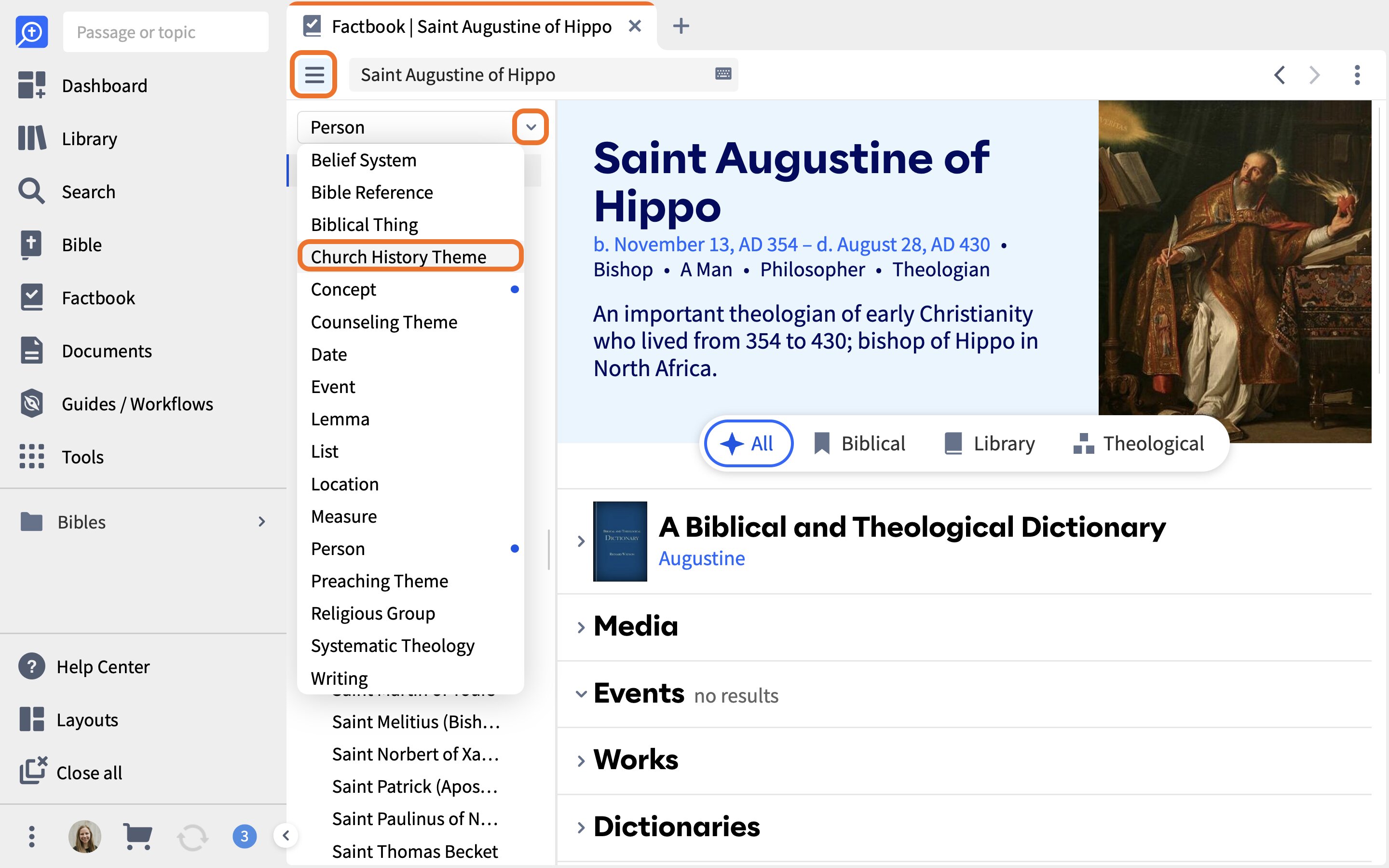Collapse the Events section
This screenshot has height=868, width=1389.
tap(580, 693)
